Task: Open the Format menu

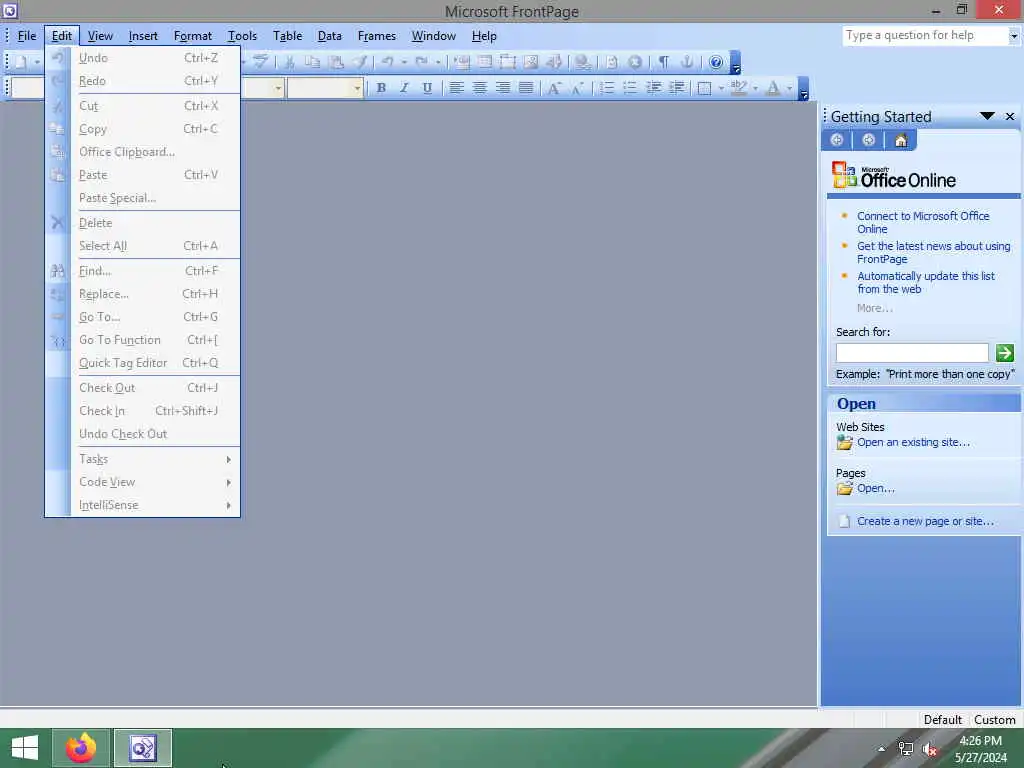Action: point(193,36)
